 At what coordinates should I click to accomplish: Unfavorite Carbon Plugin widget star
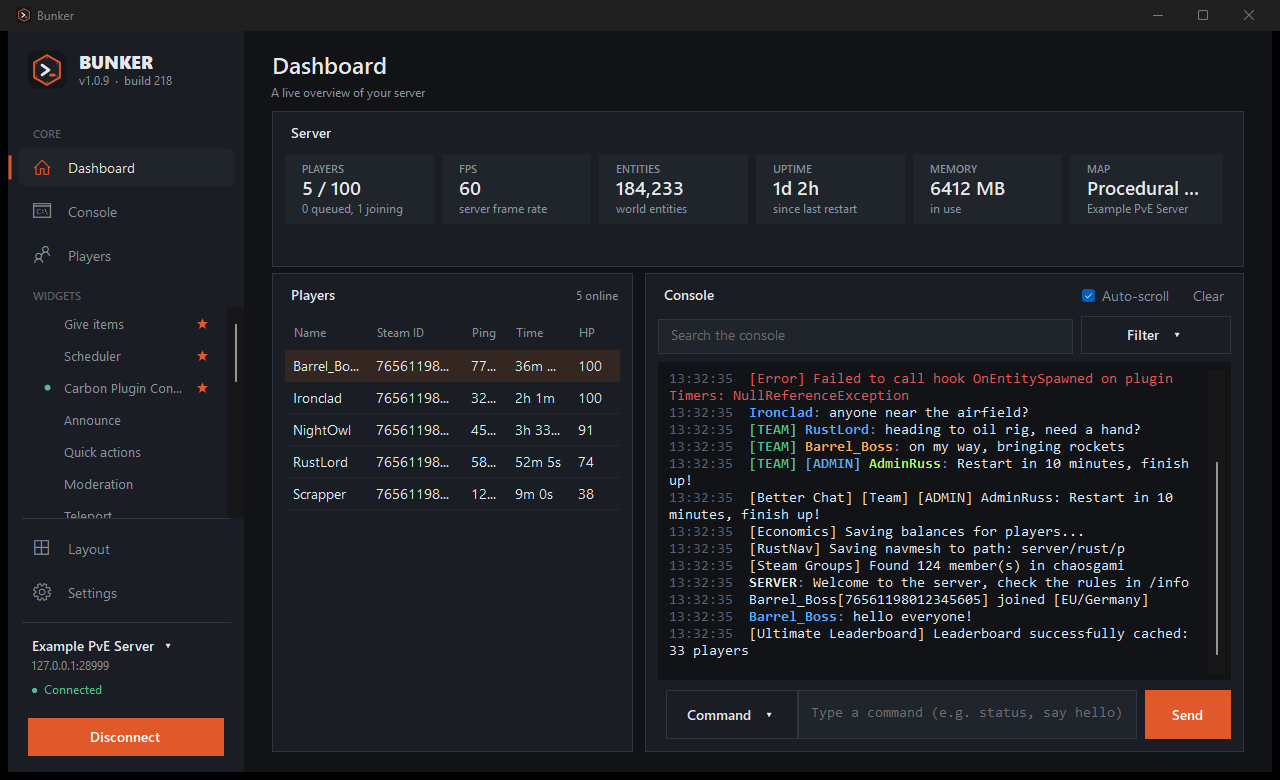[x=203, y=388]
